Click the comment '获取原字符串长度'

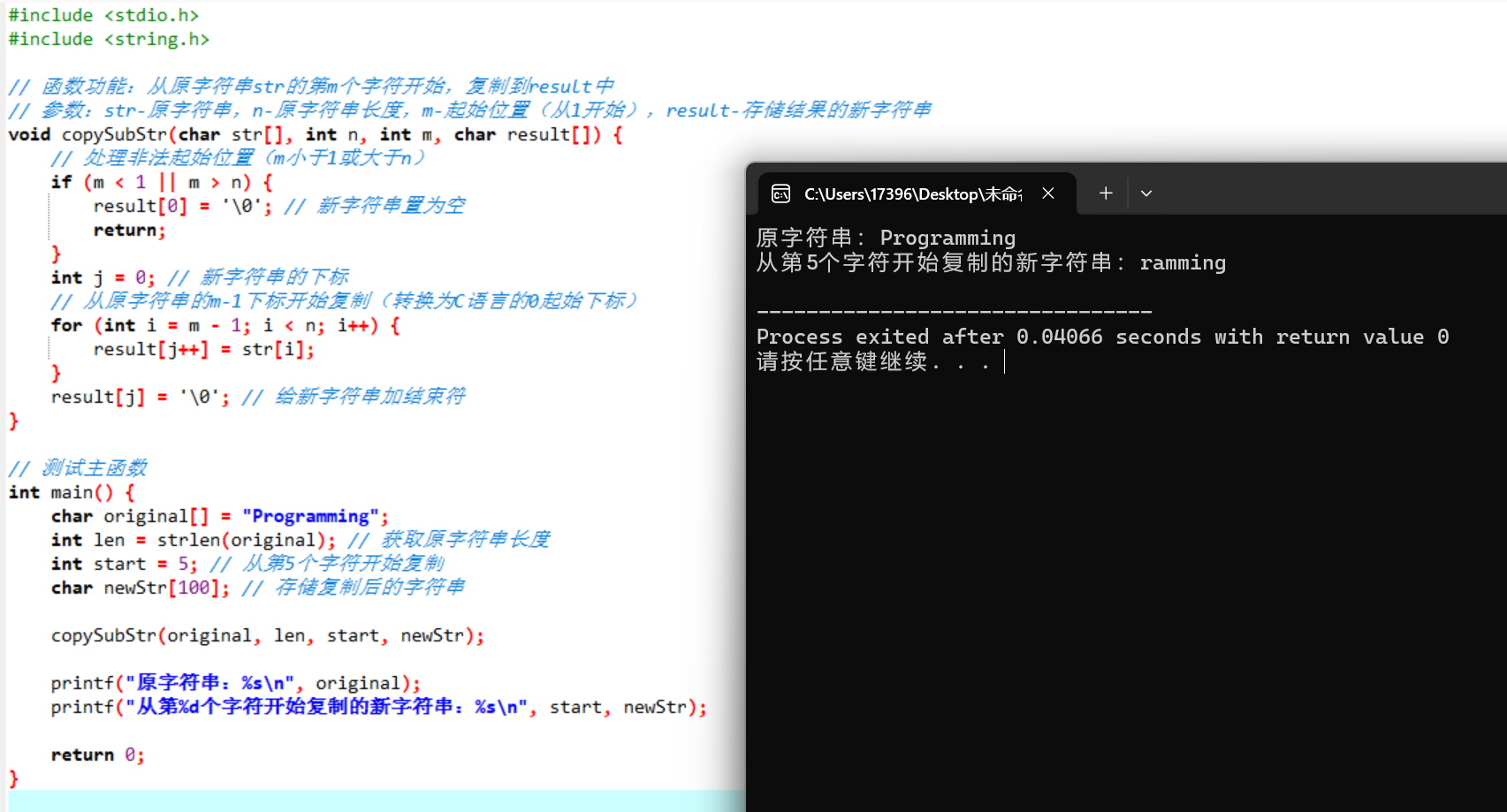pyautogui.click(x=449, y=540)
